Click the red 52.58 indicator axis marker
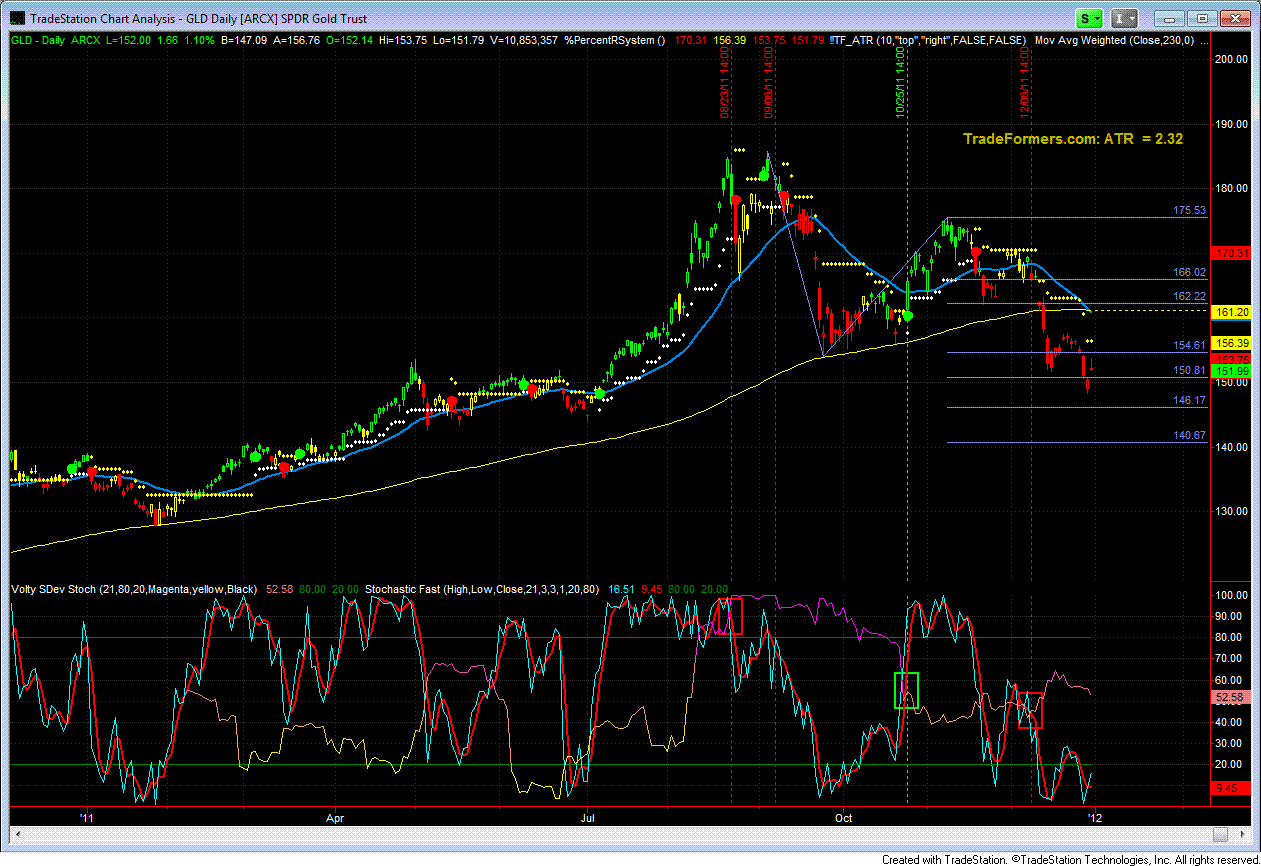 [x=1231, y=696]
